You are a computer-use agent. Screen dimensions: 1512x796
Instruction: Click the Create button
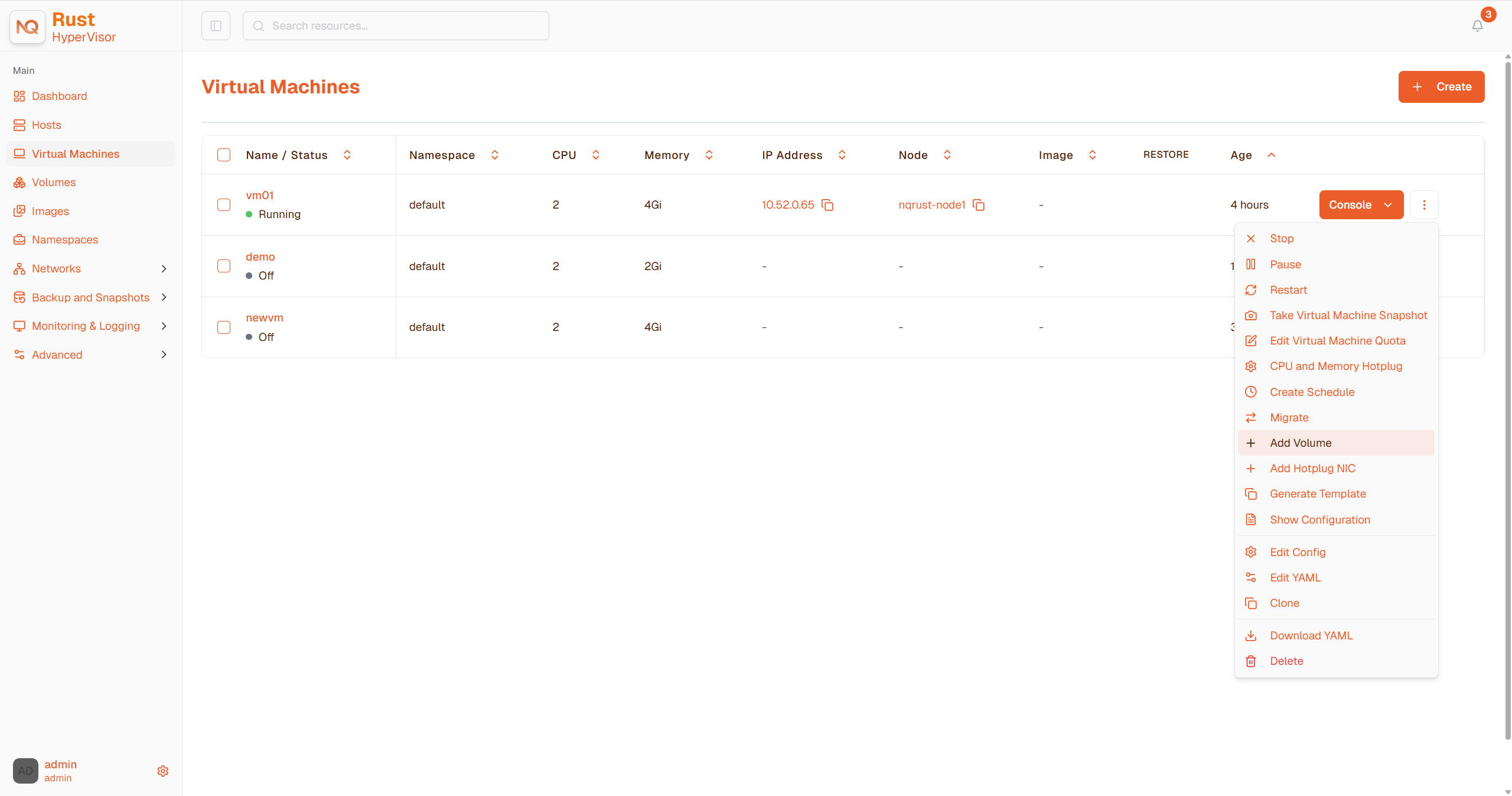1441,87
